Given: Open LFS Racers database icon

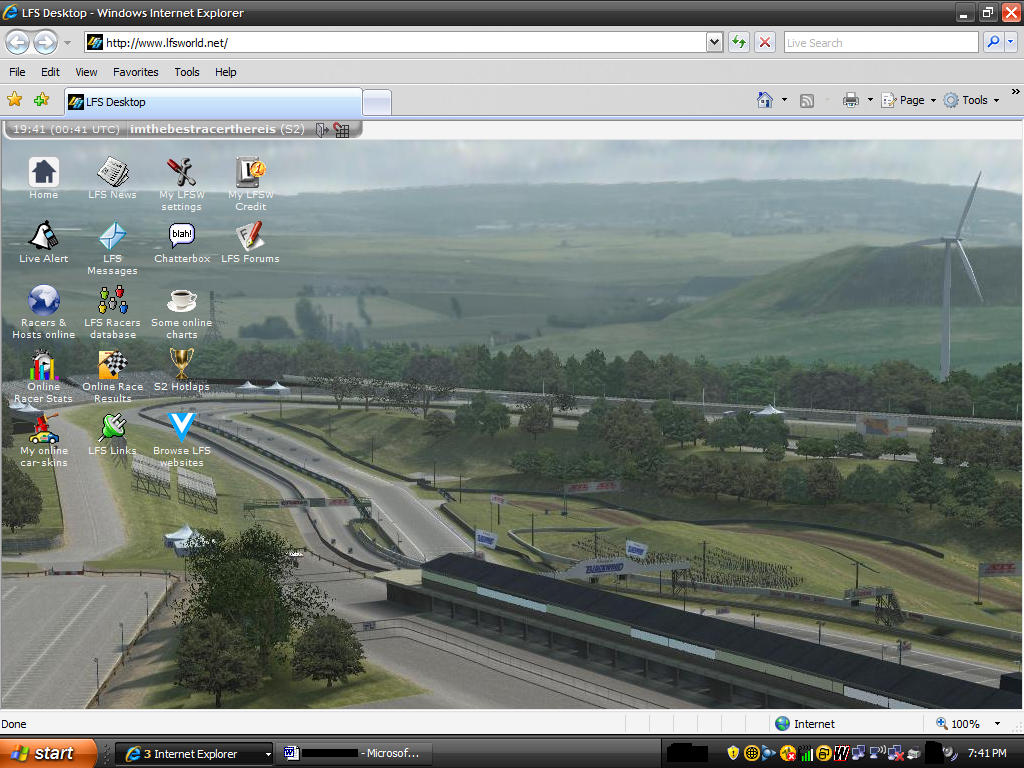Looking at the screenshot, I should click(x=112, y=312).
